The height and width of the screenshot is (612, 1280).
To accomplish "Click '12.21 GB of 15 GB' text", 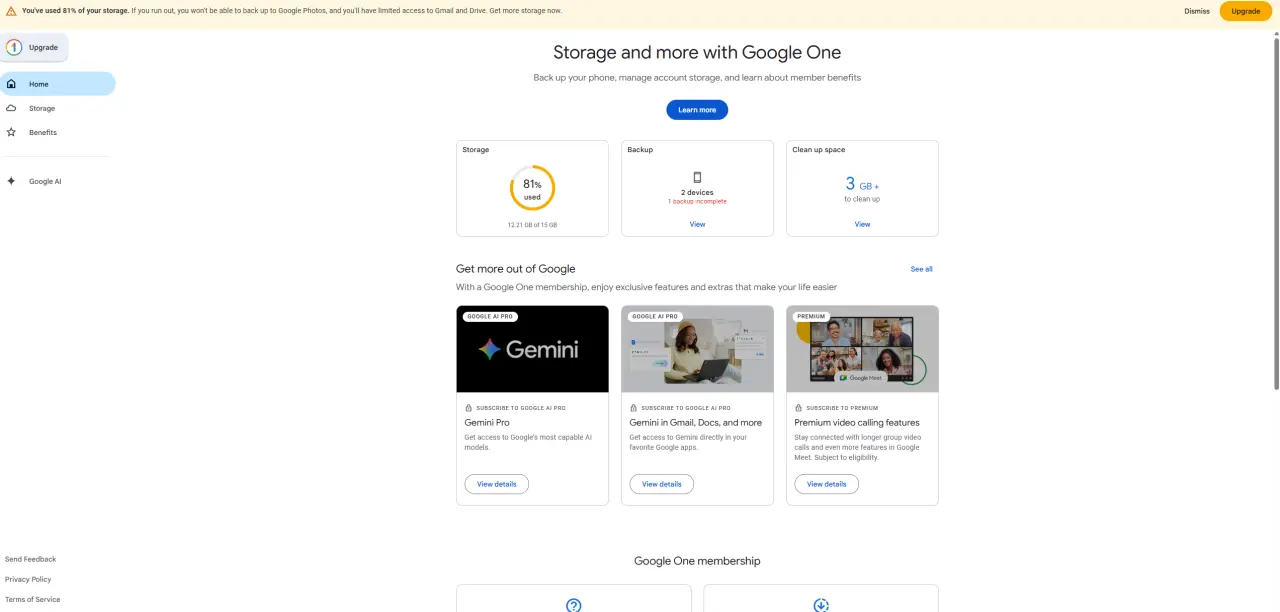I will (x=532, y=225).
